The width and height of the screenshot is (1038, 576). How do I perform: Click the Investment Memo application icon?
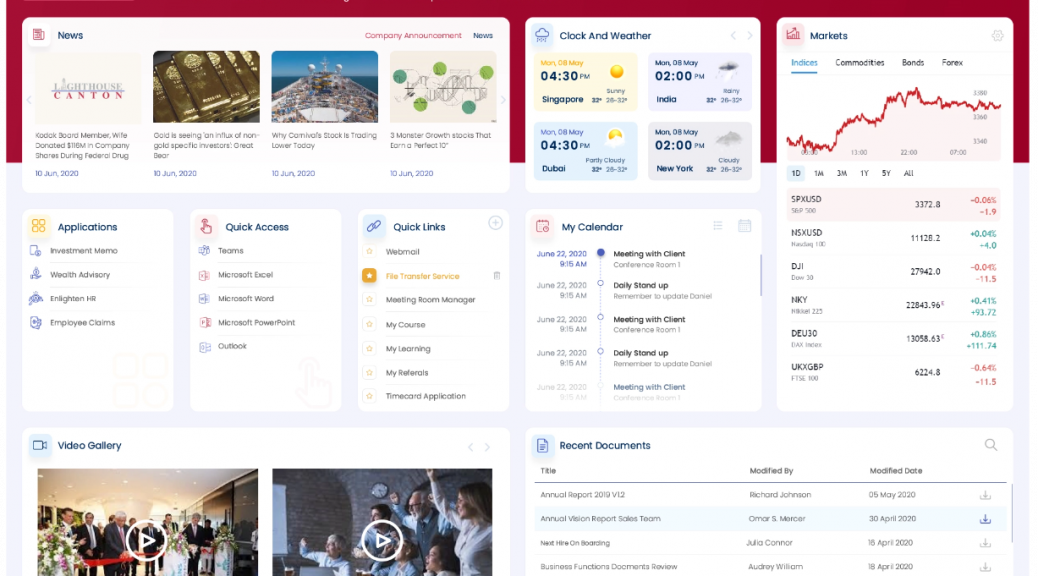tap(36, 251)
